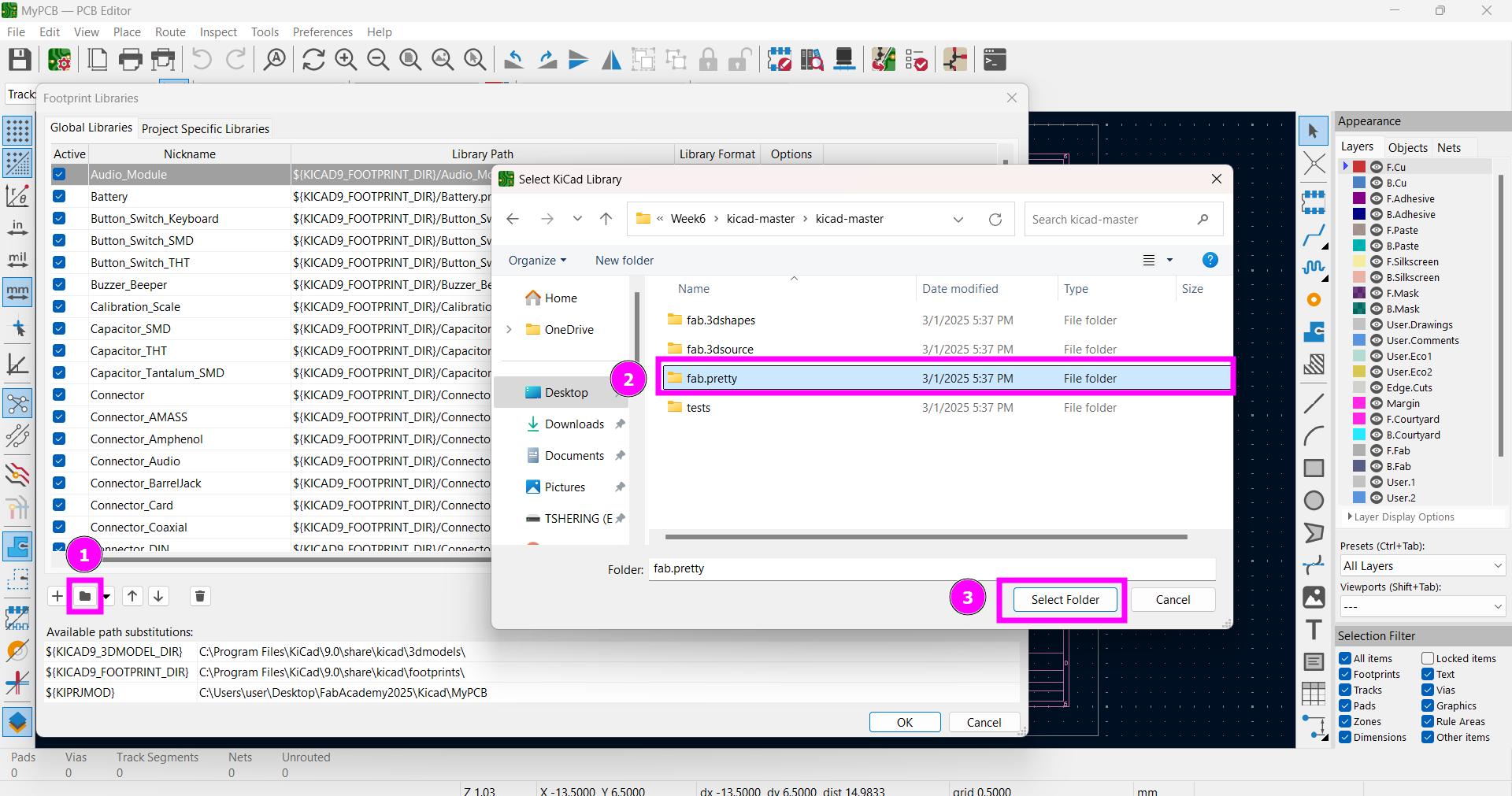The height and width of the screenshot is (796, 1512).
Task: Run the Design Rules Checker icon
Action: (916, 60)
